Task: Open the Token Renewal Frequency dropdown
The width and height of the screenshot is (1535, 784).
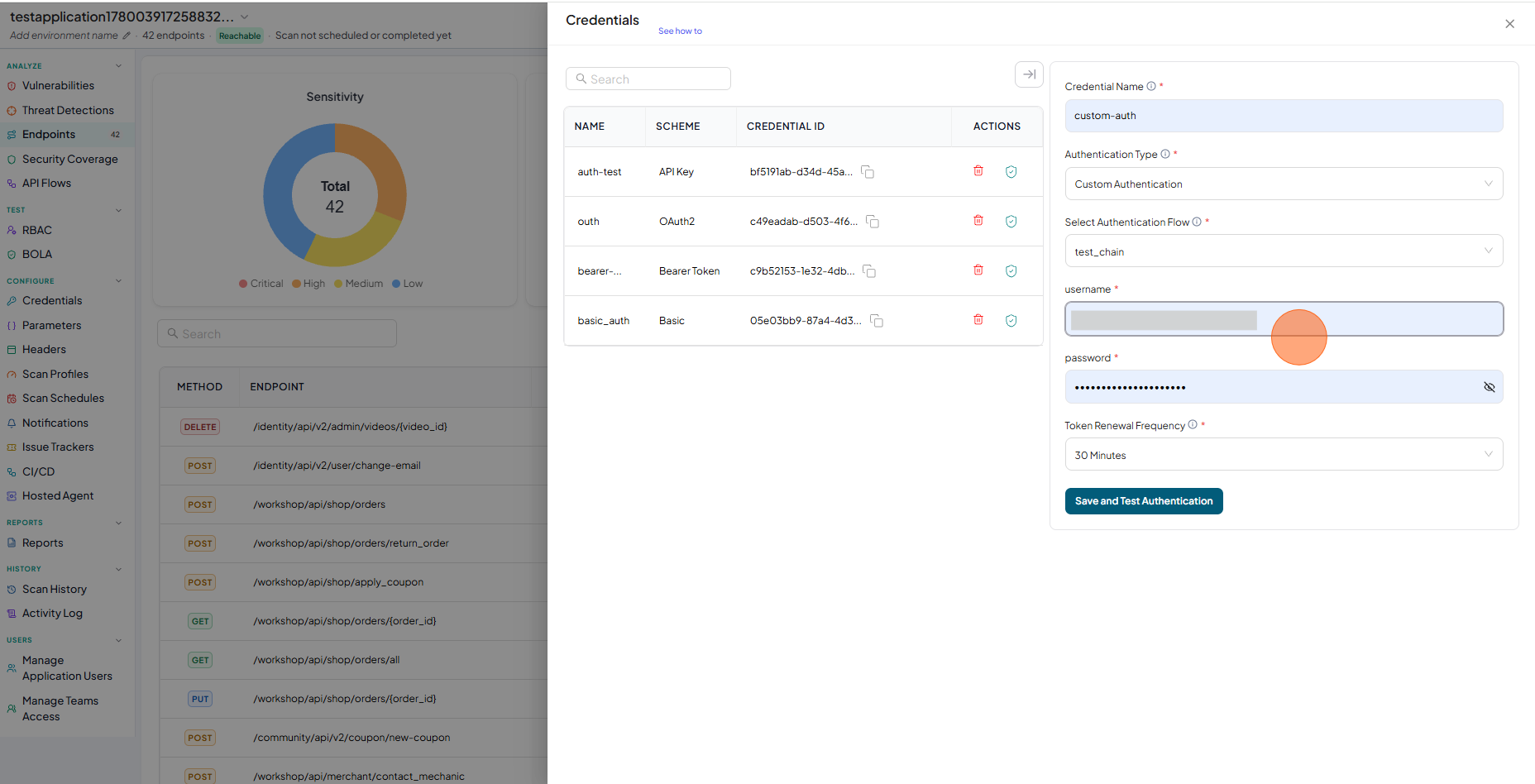Action: coord(1284,455)
